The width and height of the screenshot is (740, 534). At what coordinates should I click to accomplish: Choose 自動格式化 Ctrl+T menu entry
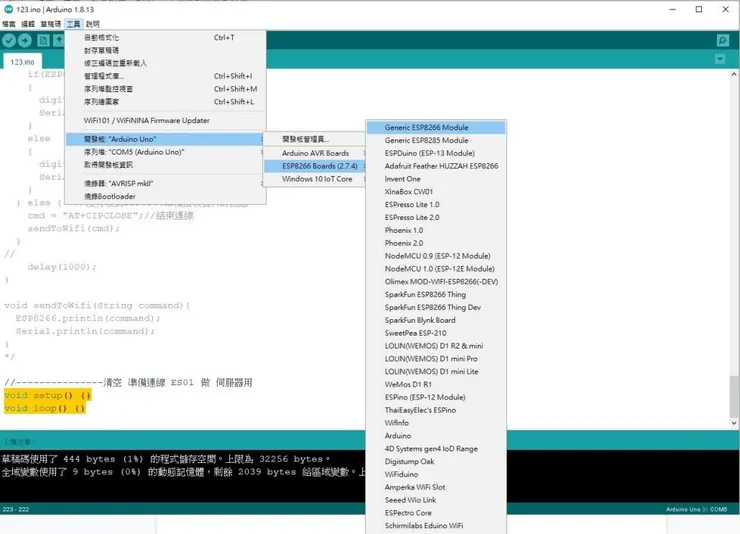[x=165, y=37]
